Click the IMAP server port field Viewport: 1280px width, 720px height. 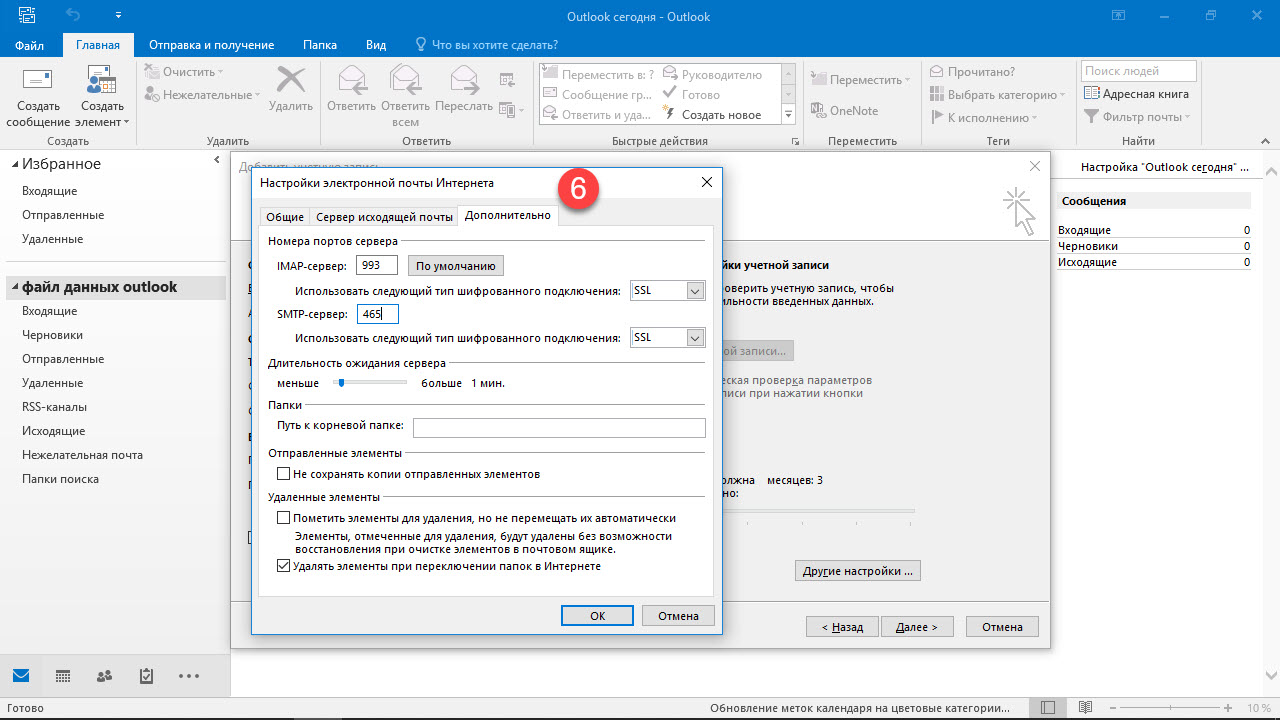pos(377,266)
